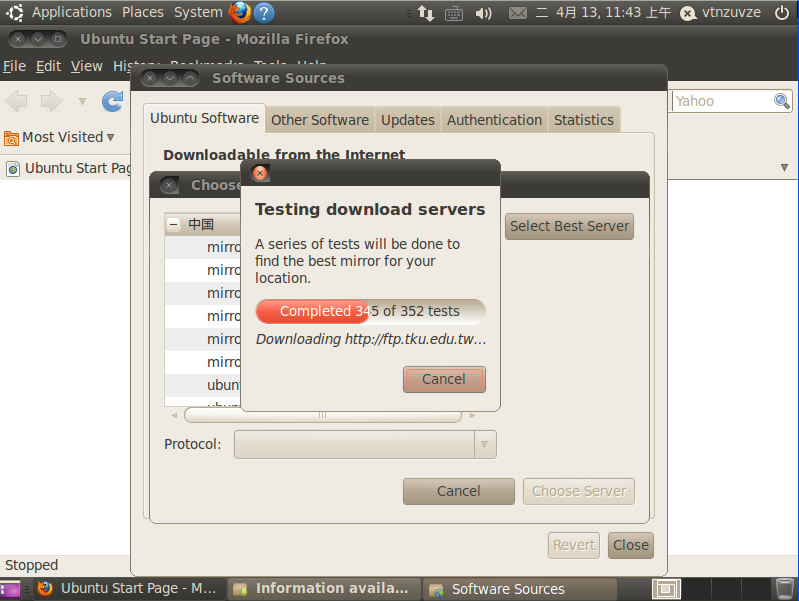This screenshot has height=601, width=799.
Task: Open the Trash icon in bottom panel
Action: click(784, 589)
